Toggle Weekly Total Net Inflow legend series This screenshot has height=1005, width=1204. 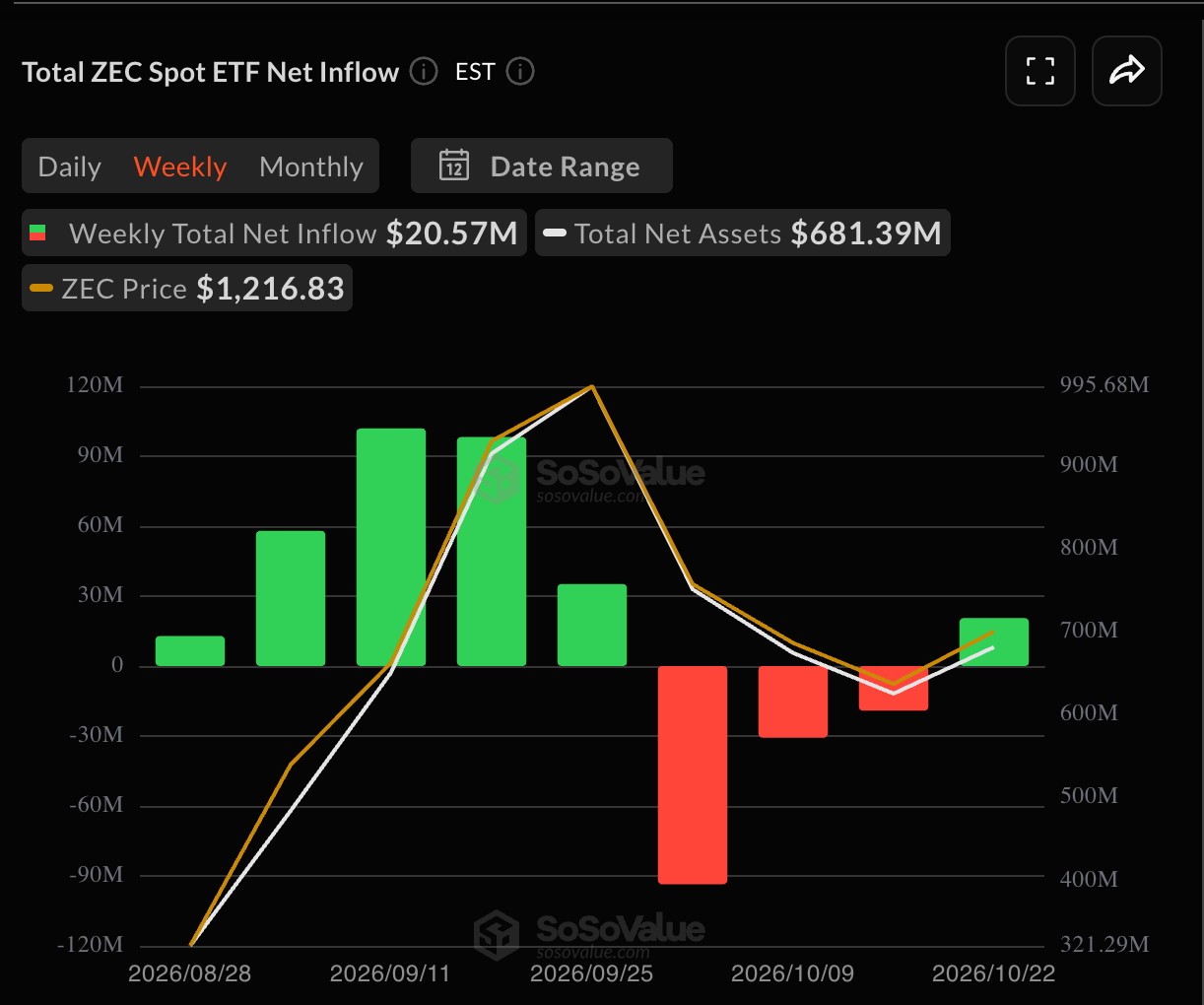(x=274, y=234)
